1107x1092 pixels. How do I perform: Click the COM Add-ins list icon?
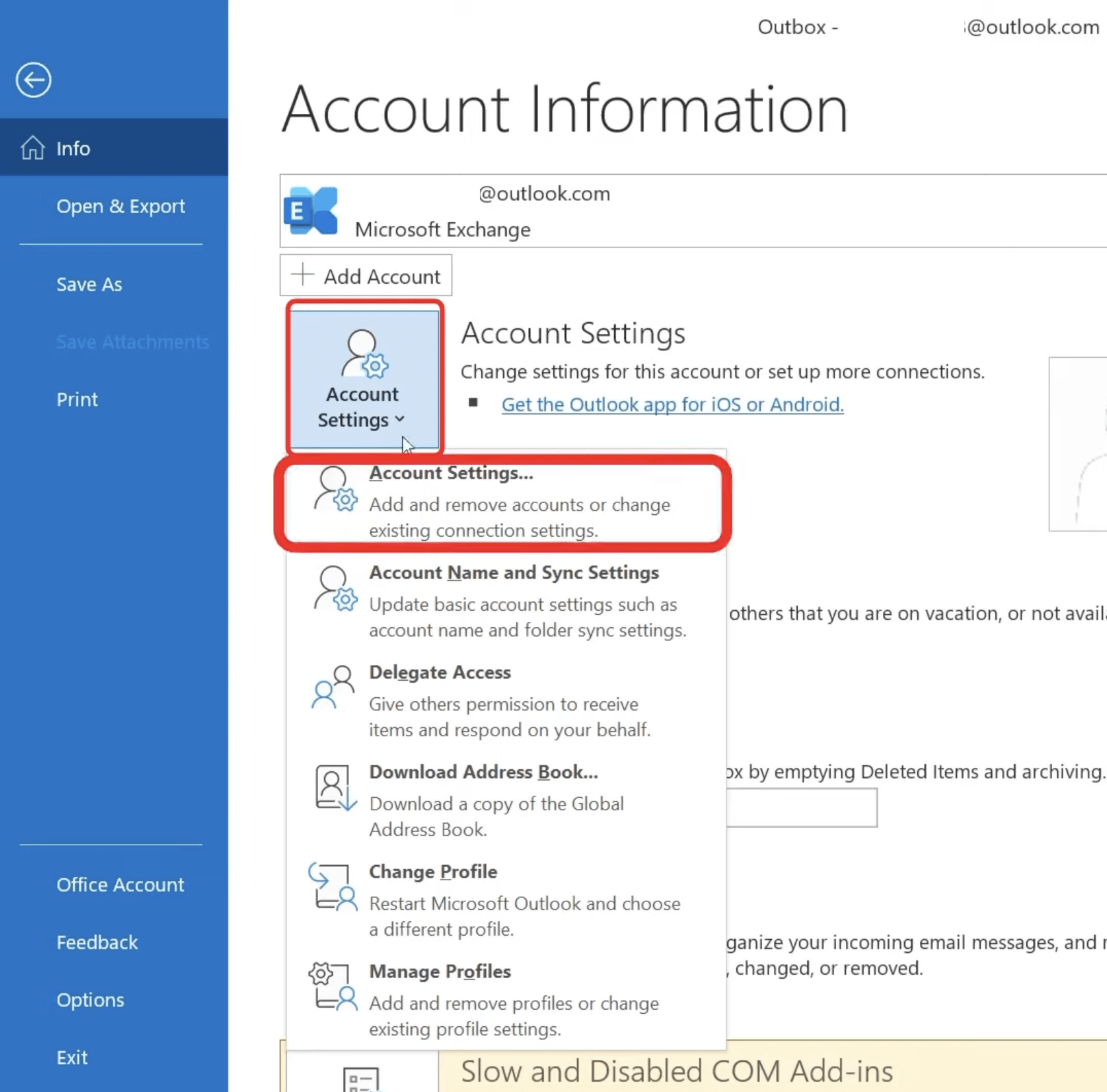click(361, 1079)
